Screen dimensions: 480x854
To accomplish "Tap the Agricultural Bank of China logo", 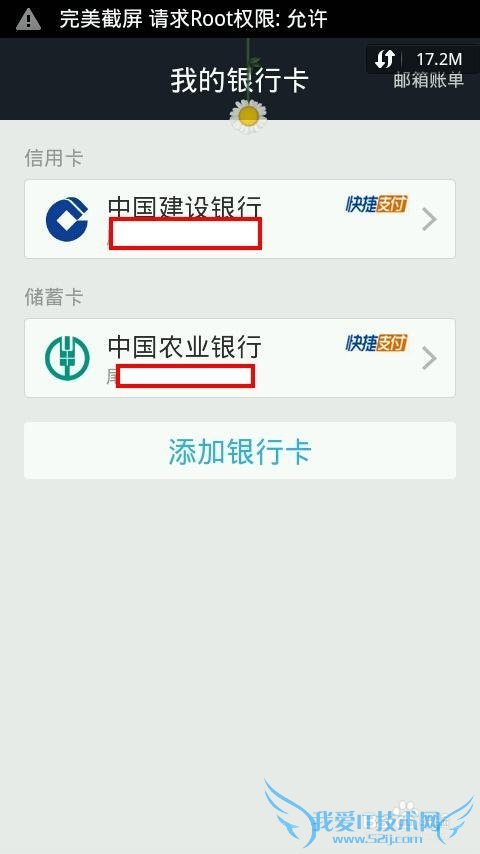I will click(67, 358).
